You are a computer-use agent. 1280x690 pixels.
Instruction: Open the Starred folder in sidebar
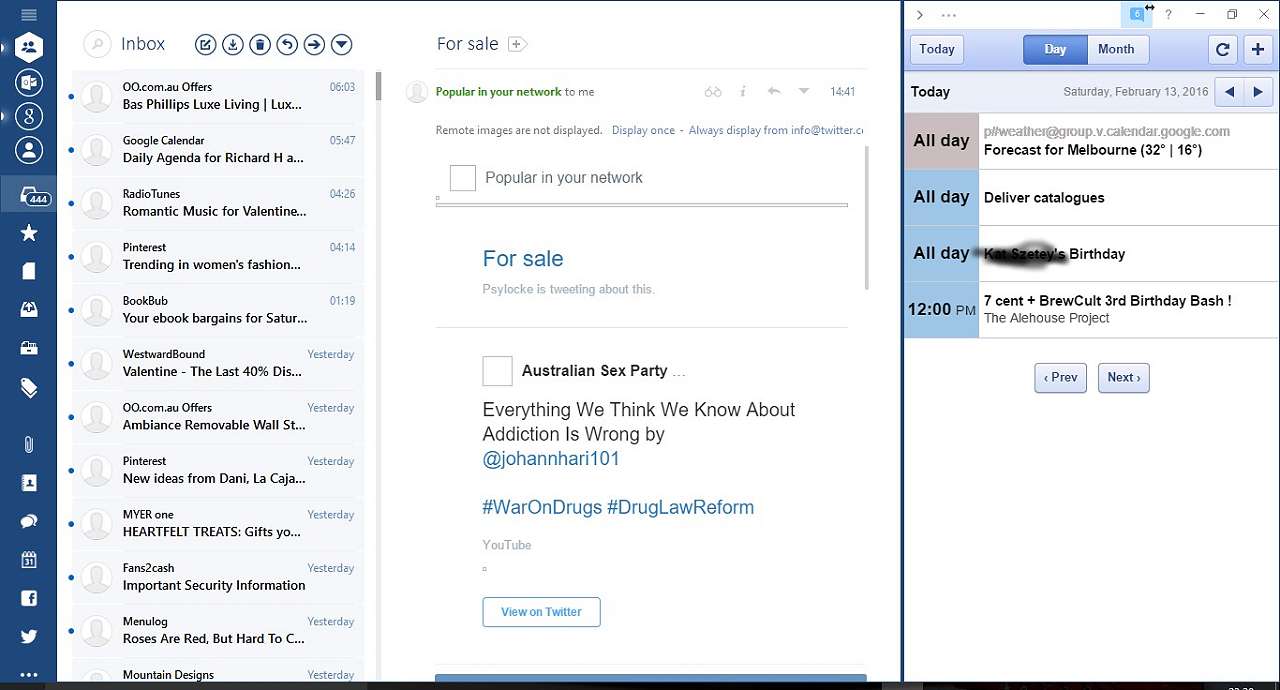[29, 233]
